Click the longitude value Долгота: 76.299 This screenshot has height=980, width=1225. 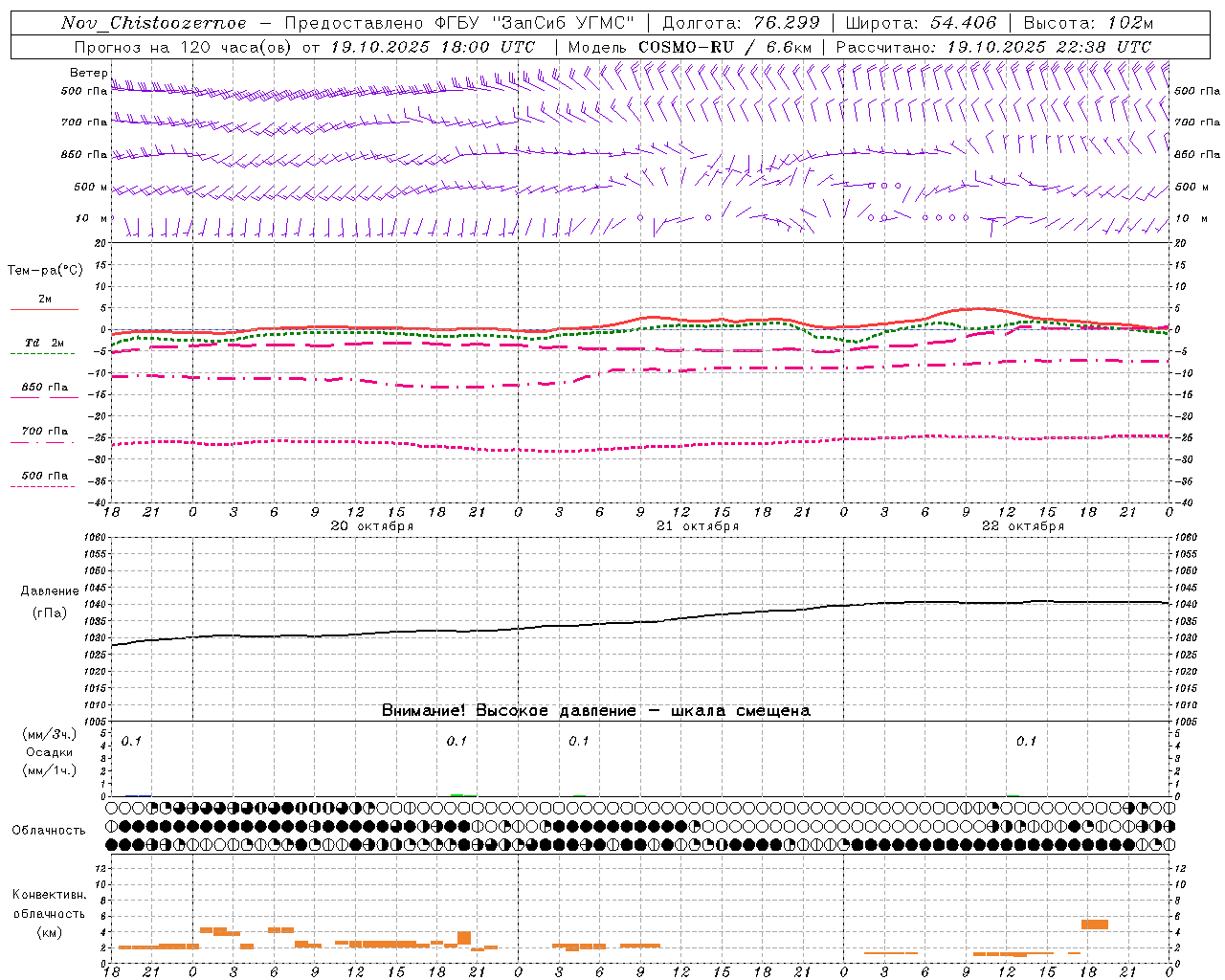pos(741,23)
